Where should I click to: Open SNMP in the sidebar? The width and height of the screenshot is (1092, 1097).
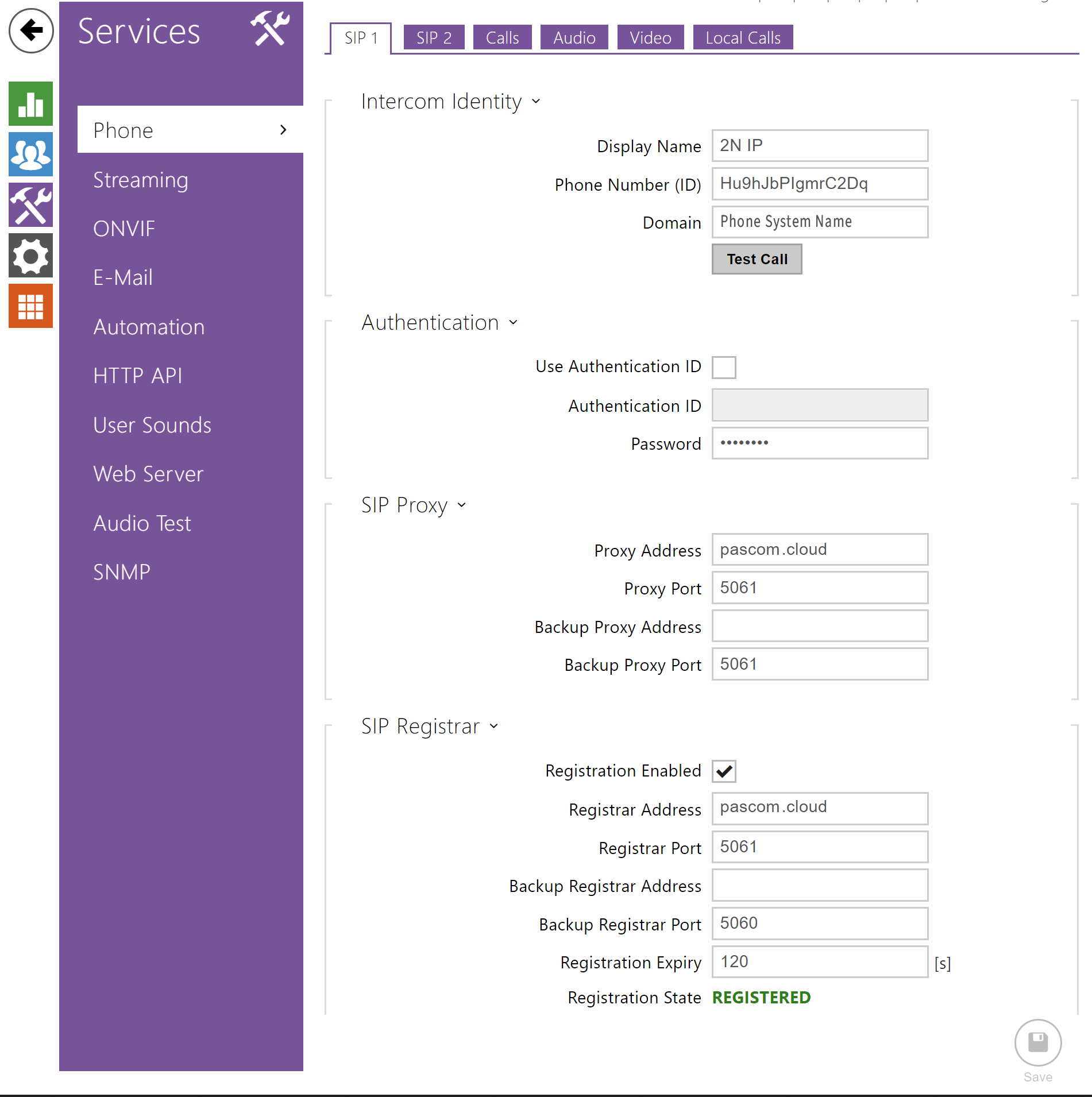pyautogui.click(x=122, y=572)
